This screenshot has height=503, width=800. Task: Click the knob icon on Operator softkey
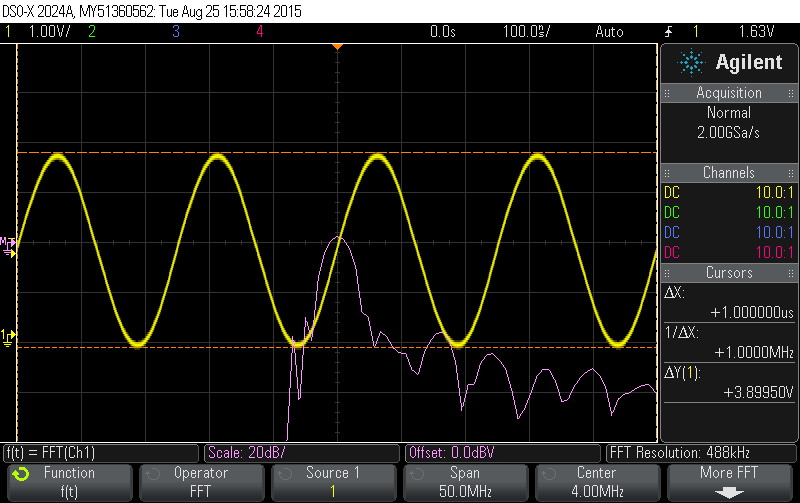[153, 474]
